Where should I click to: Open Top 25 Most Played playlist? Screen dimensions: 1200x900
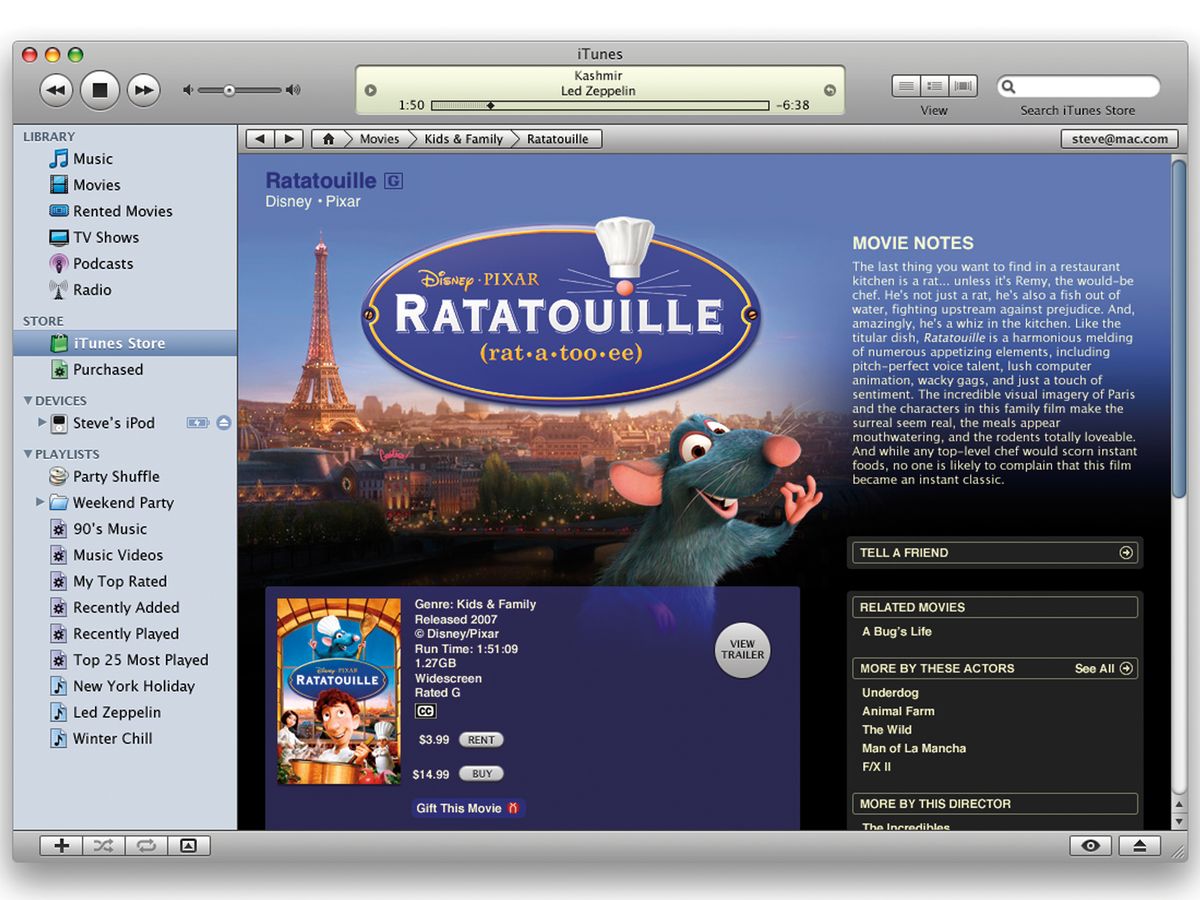pyautogui.click(x=140, y=660)
